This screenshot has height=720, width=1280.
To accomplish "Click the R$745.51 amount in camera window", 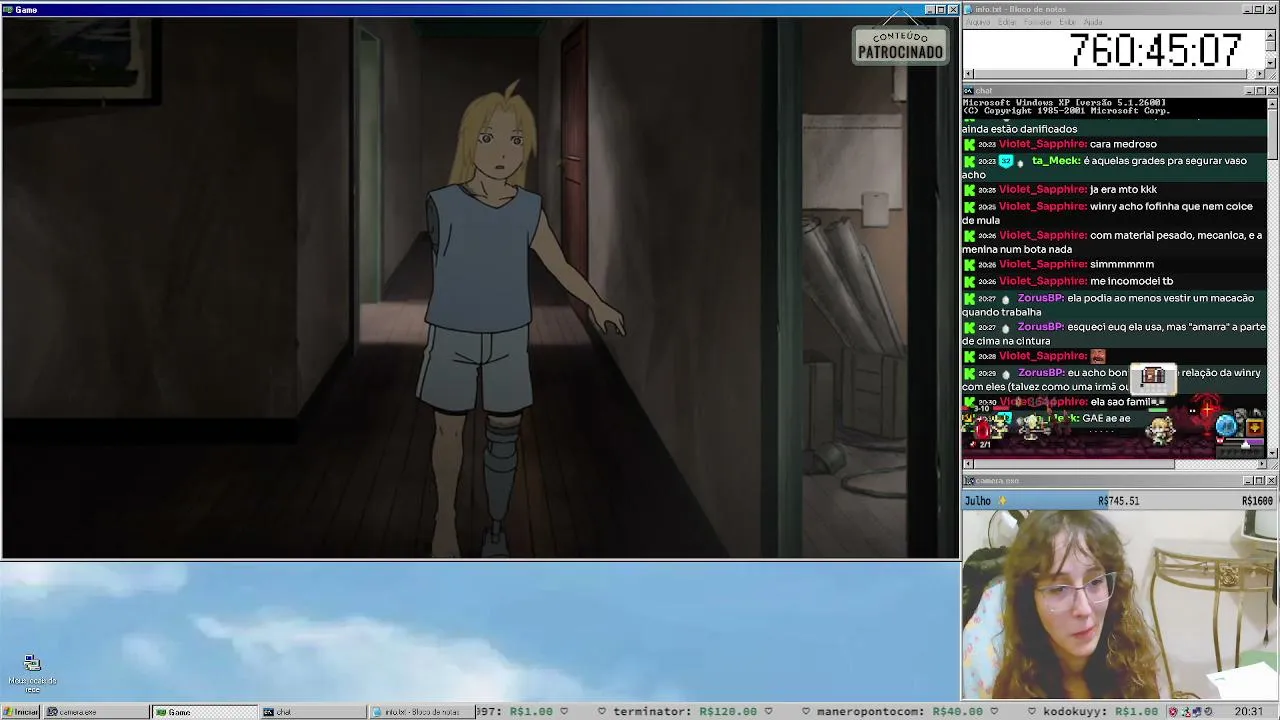I will pyautogui.click(x=1118, y=501).
